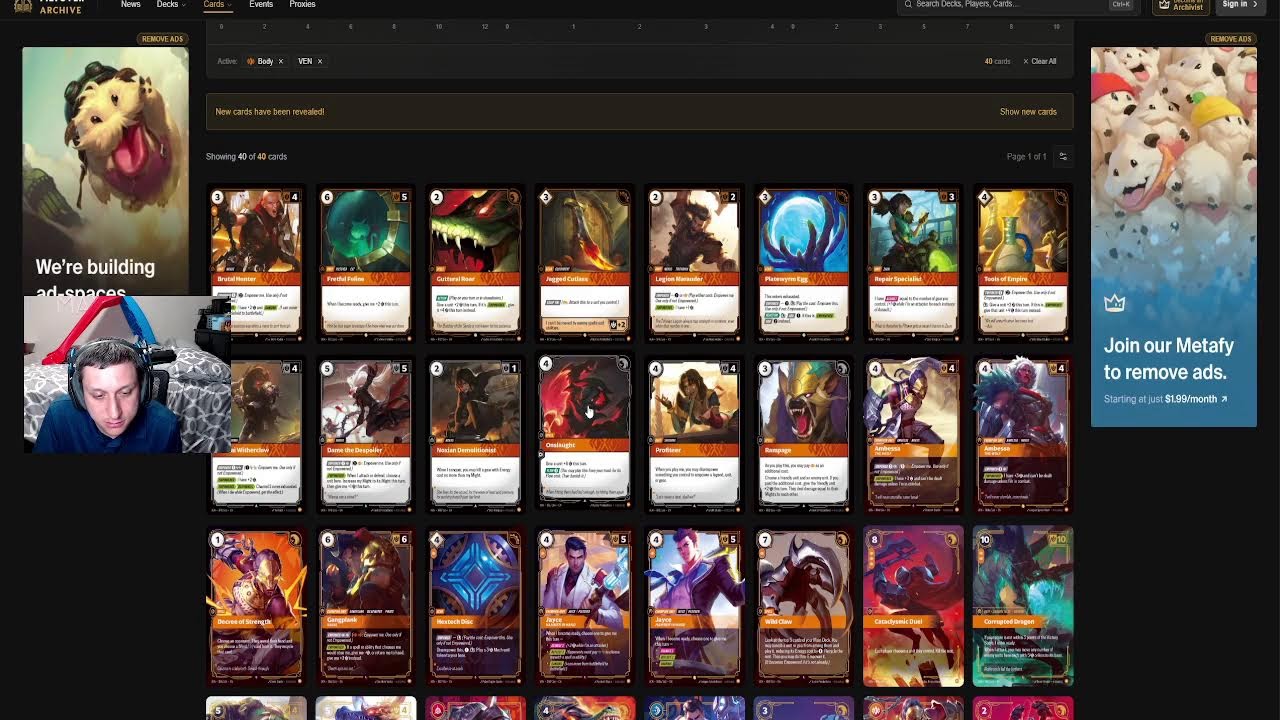Open the Jagged Cutlass card
1280x720 pixels.
(584, 265)
